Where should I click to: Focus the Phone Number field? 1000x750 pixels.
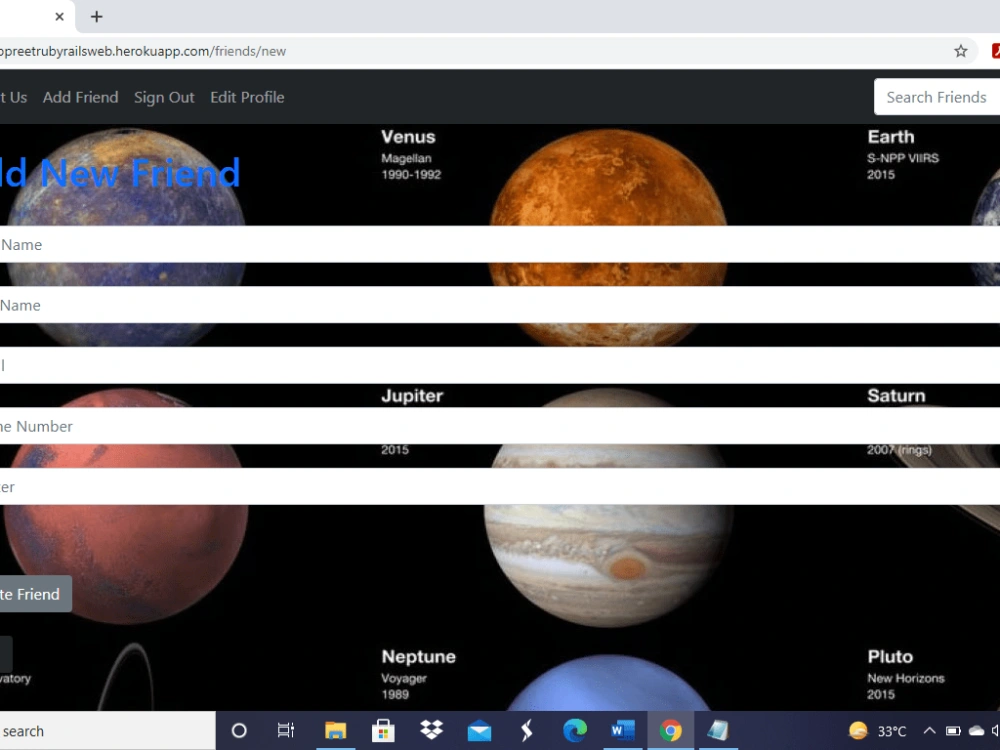tap(500, 426)
